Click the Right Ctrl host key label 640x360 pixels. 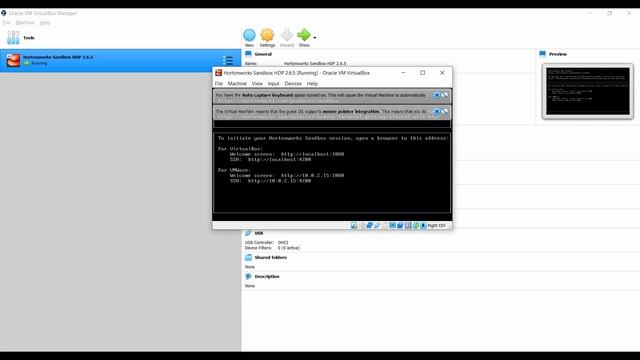click(437, 225)
